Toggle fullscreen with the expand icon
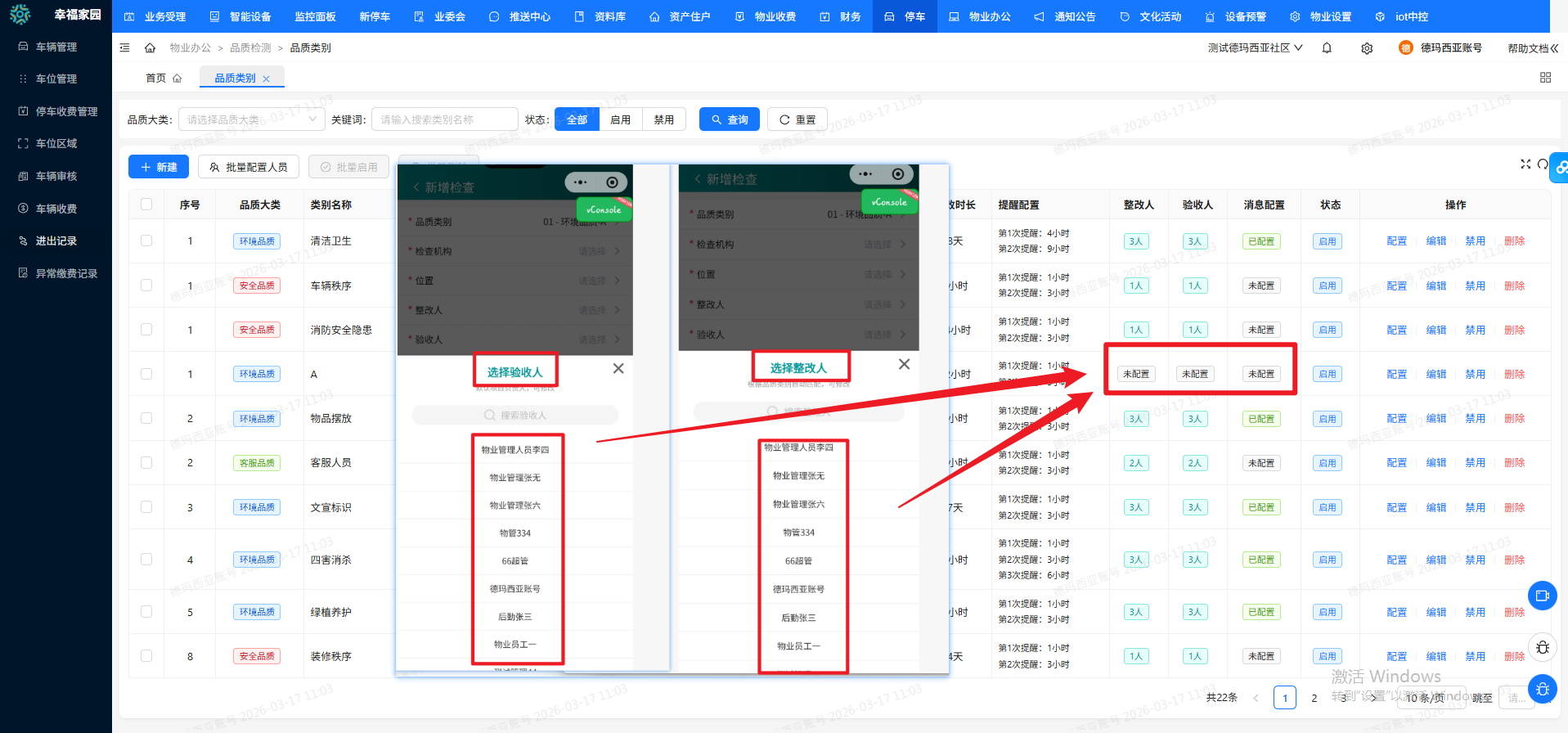The image size is (1568, 733). [1525, 164]
